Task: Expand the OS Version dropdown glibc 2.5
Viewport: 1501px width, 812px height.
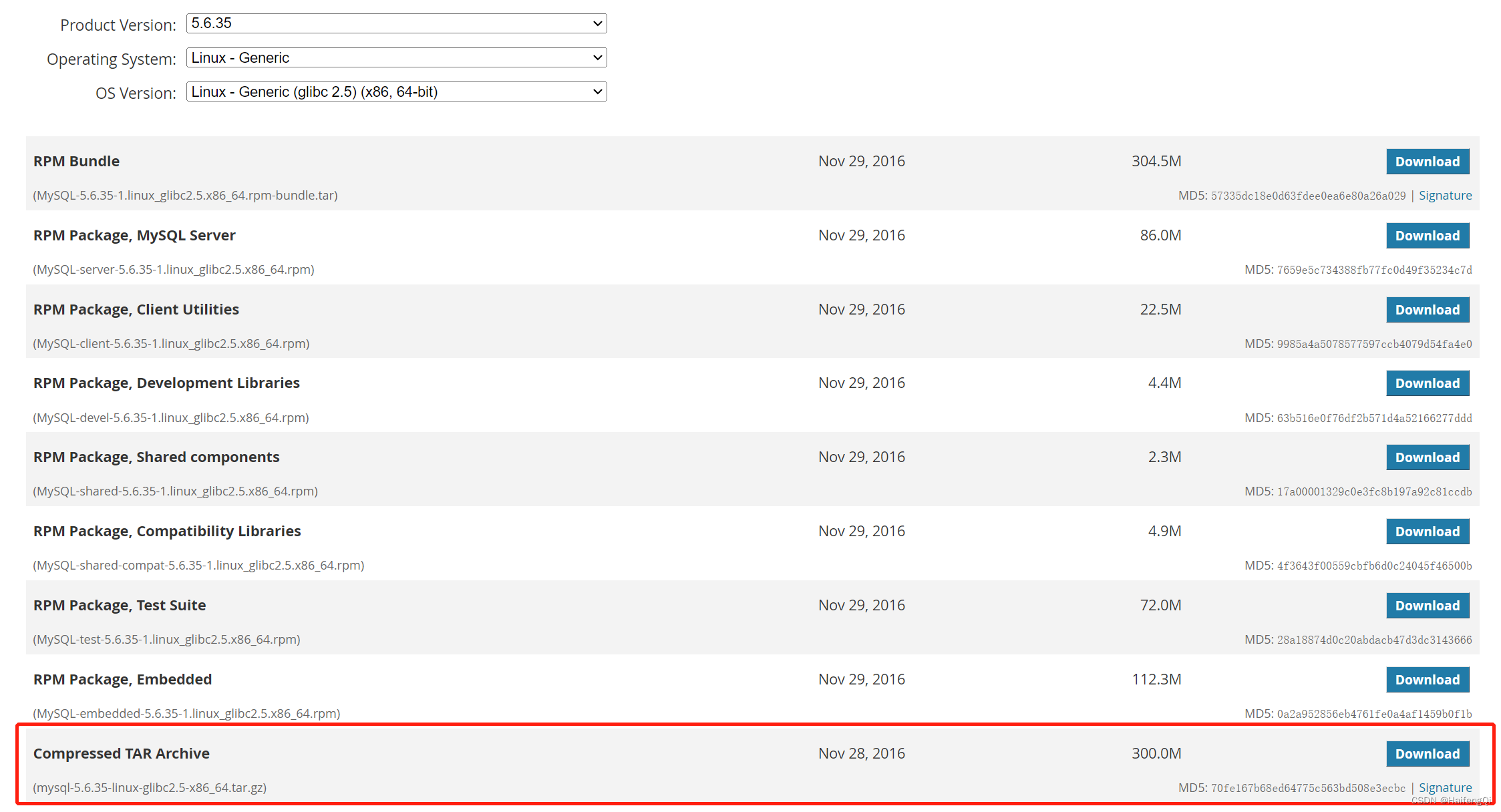Action: point(396,91)
